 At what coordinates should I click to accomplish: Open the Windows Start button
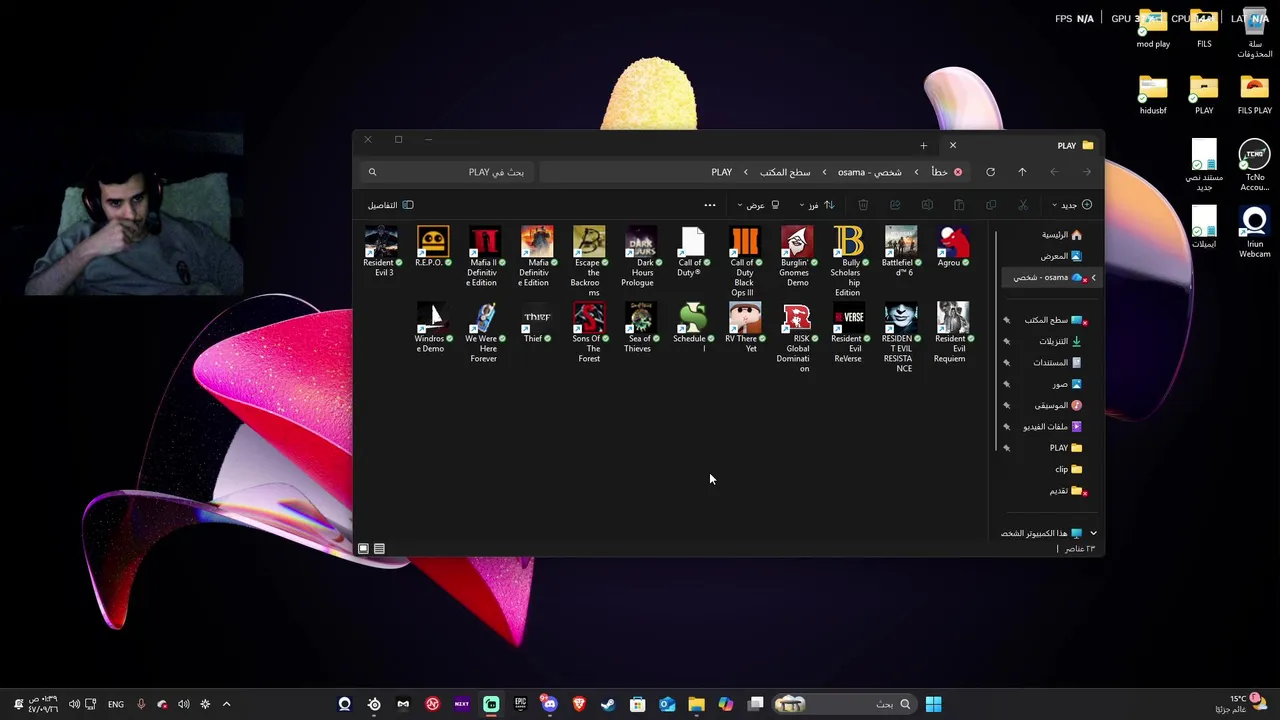point(933,704)
